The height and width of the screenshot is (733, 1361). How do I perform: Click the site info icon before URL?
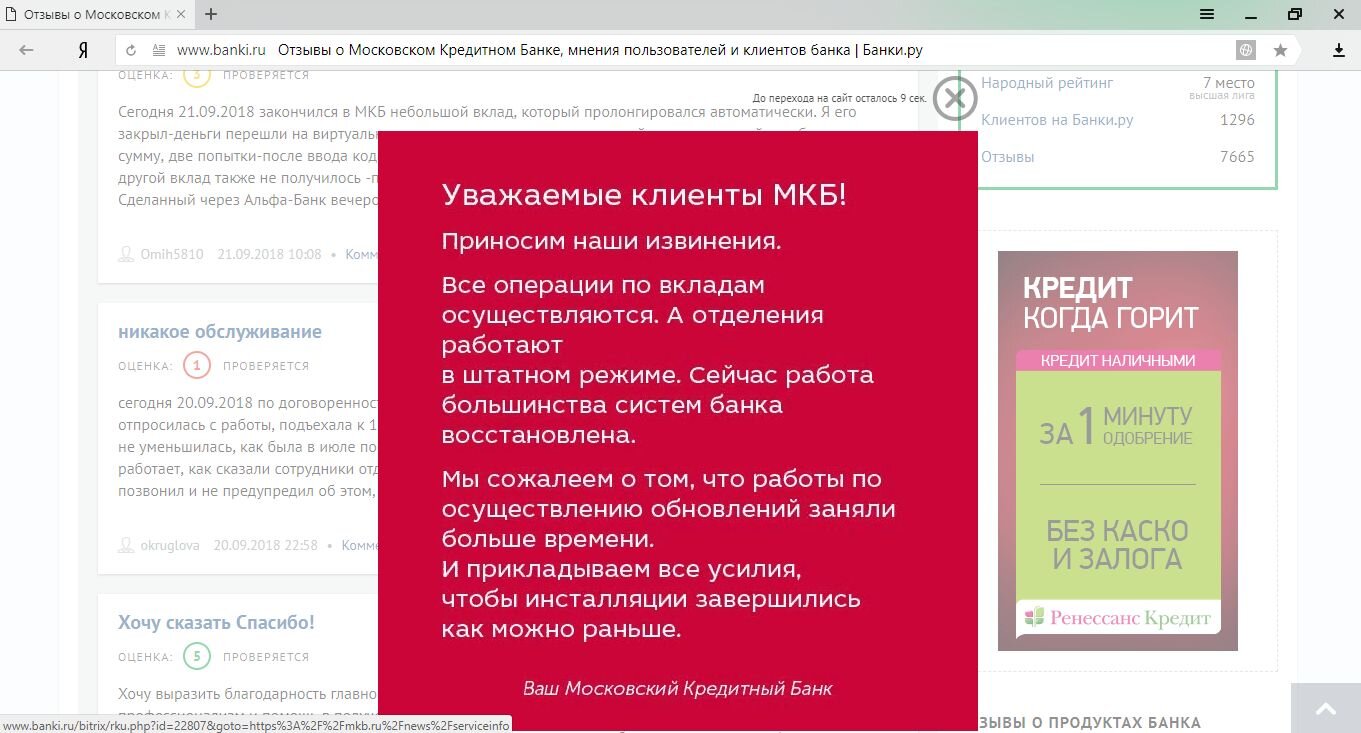click(158, 50)
